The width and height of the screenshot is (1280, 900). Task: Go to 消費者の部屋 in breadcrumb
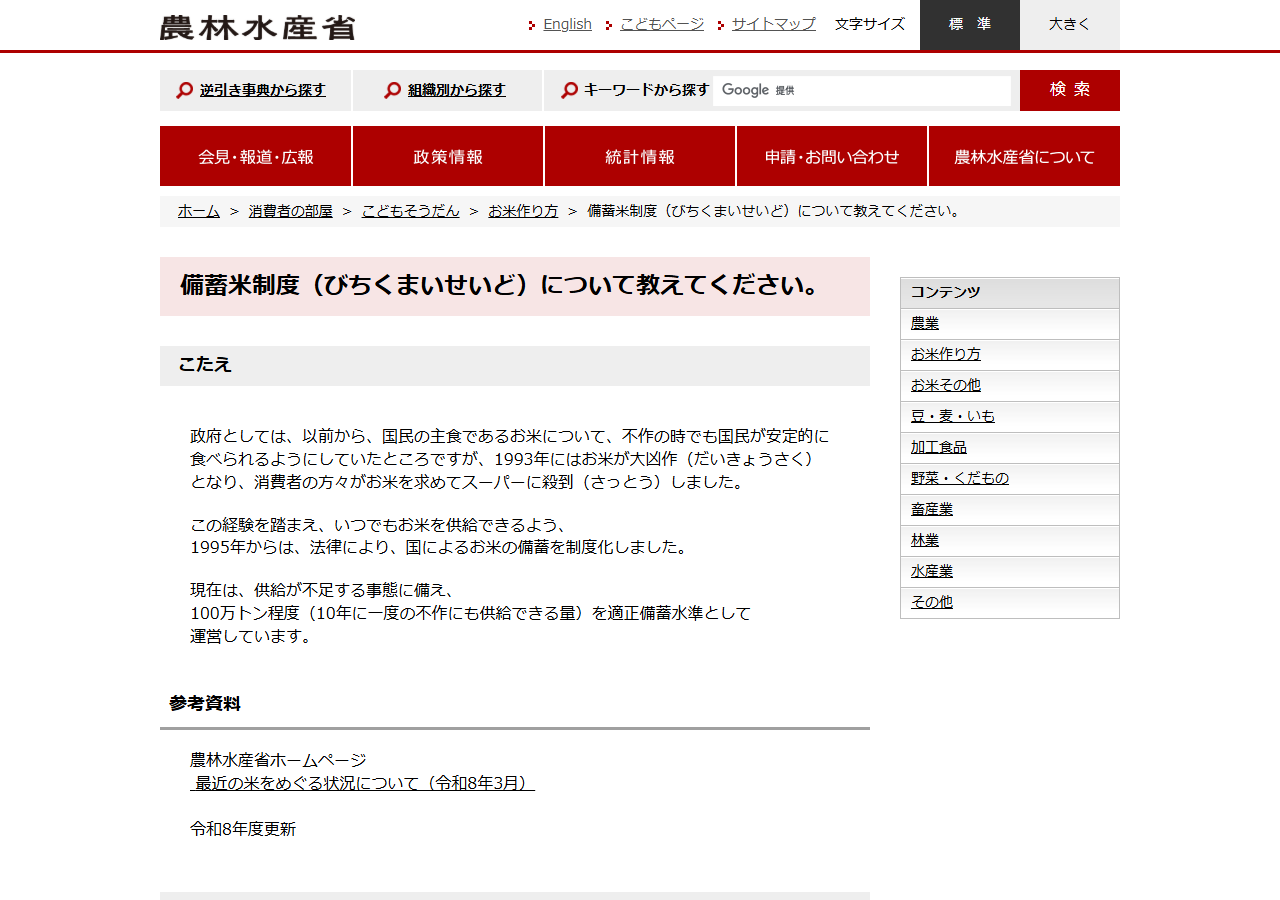[x=291, y=211]
